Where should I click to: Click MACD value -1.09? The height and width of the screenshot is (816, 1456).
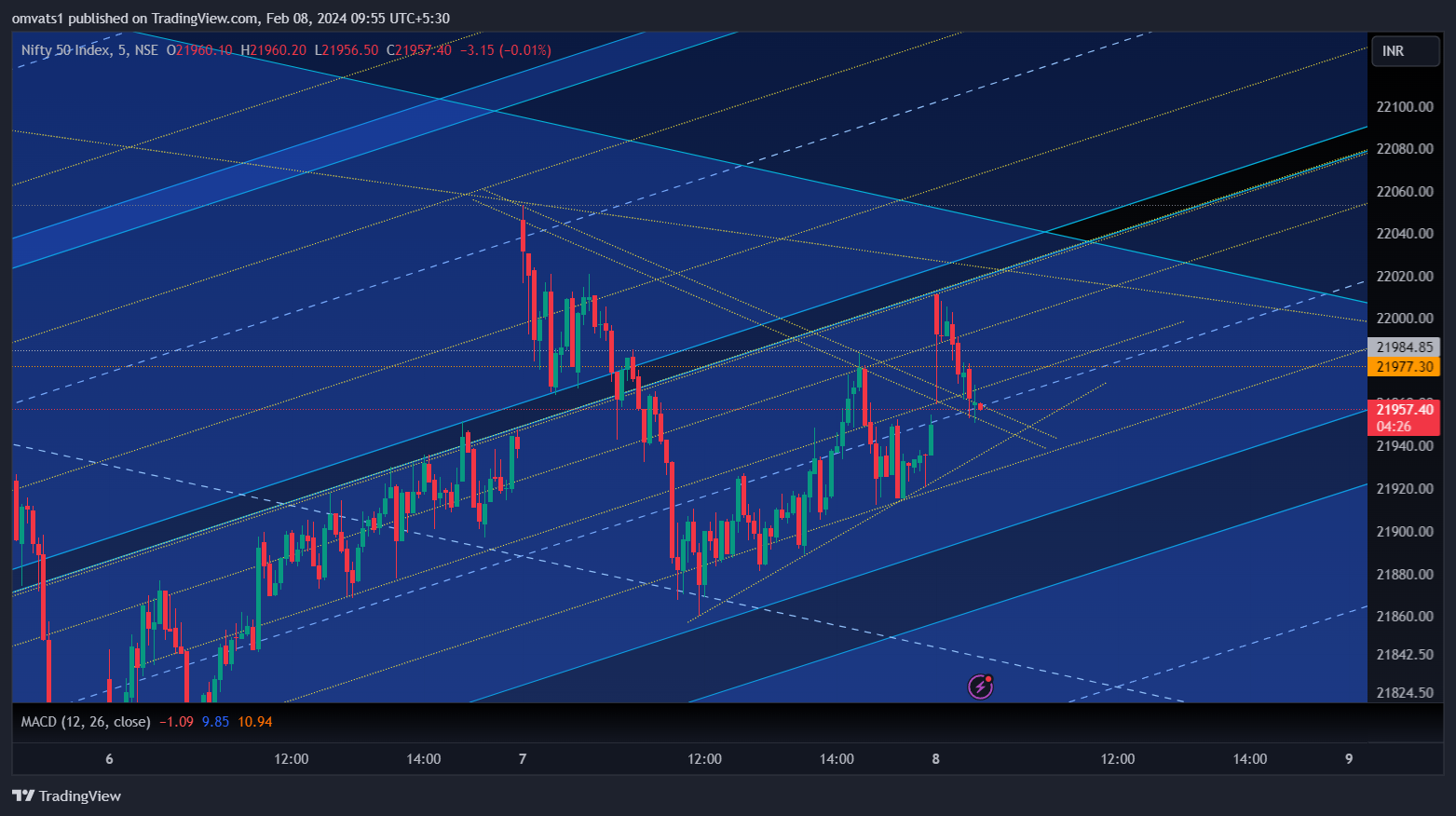[x=176, y=722]
